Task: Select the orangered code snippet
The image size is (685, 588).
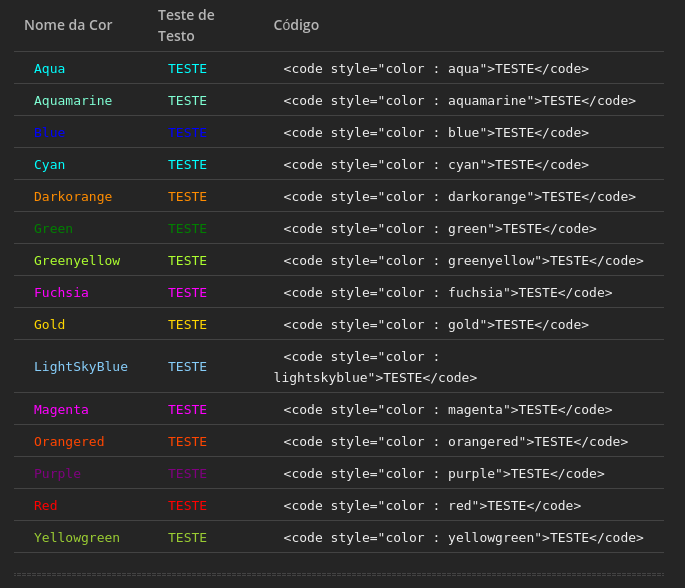Action: coord(455,442)
